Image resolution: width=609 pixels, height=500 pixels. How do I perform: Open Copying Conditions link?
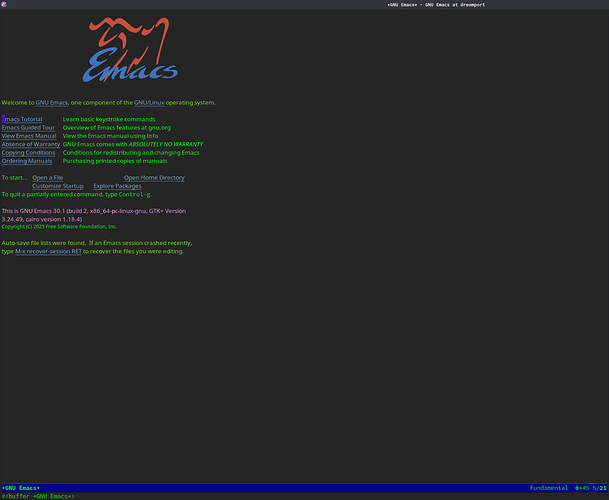coord(28,153)
